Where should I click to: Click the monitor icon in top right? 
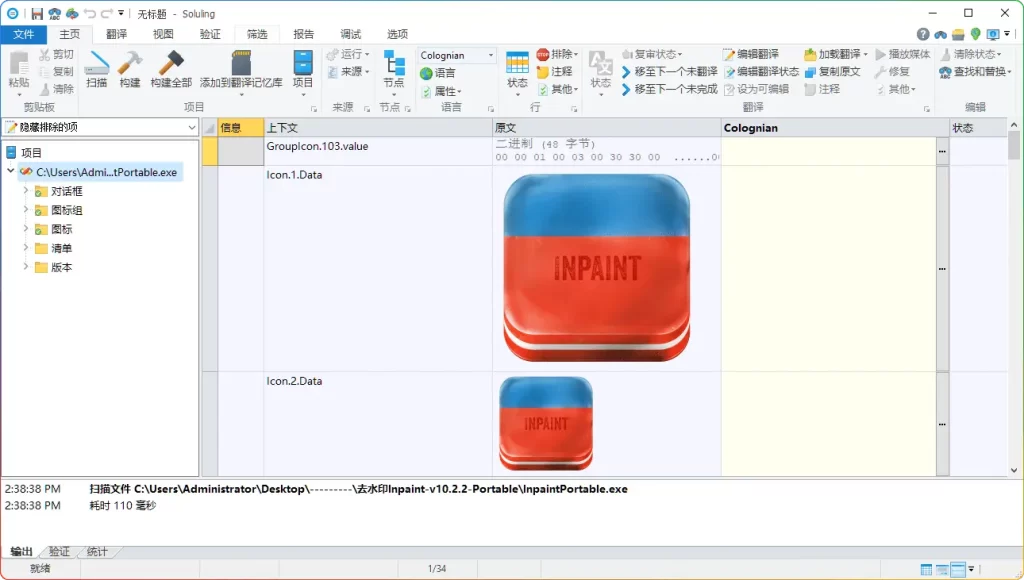pos(993,34)
